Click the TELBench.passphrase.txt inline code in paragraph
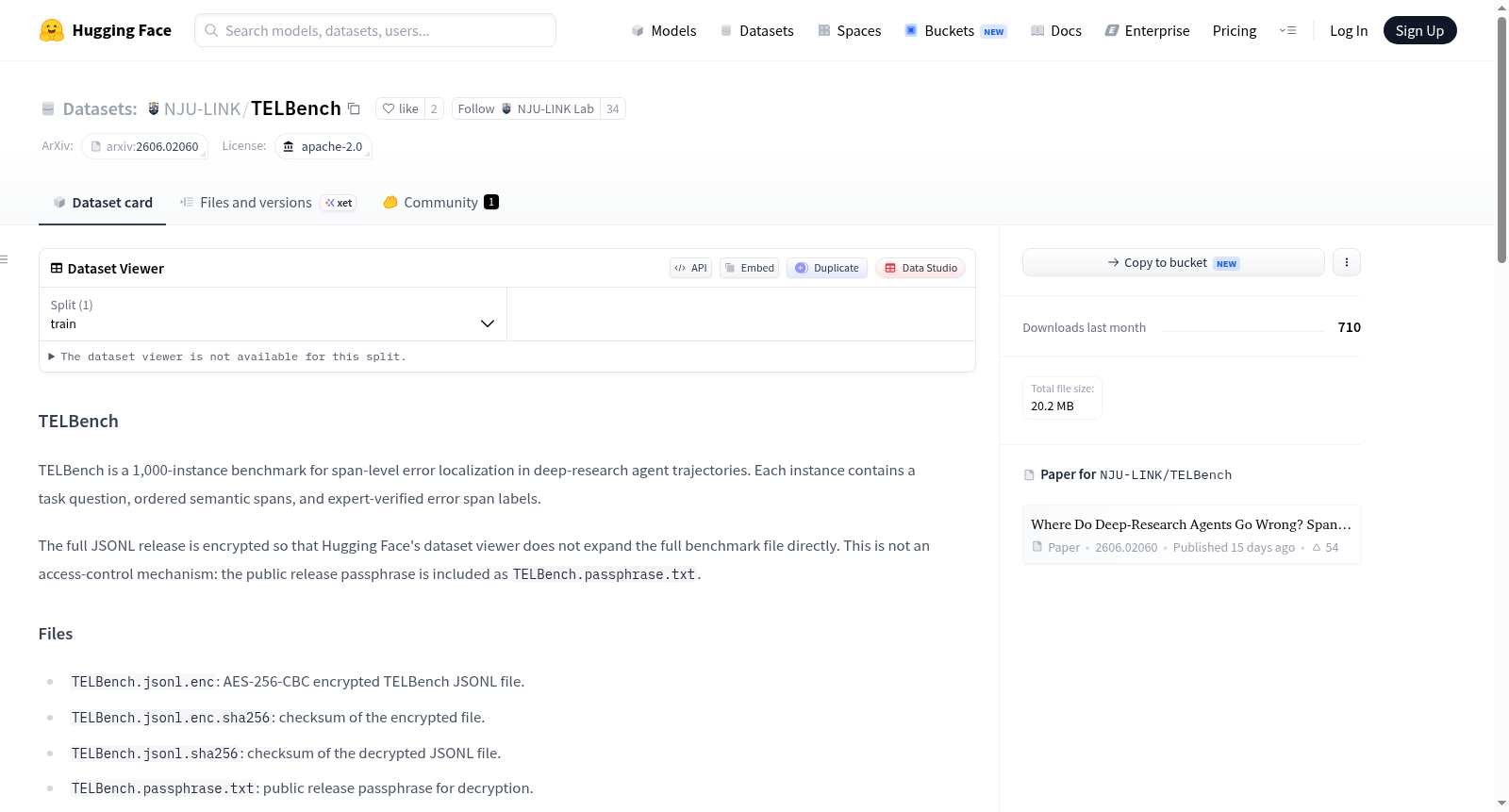 tap(605, 574)
